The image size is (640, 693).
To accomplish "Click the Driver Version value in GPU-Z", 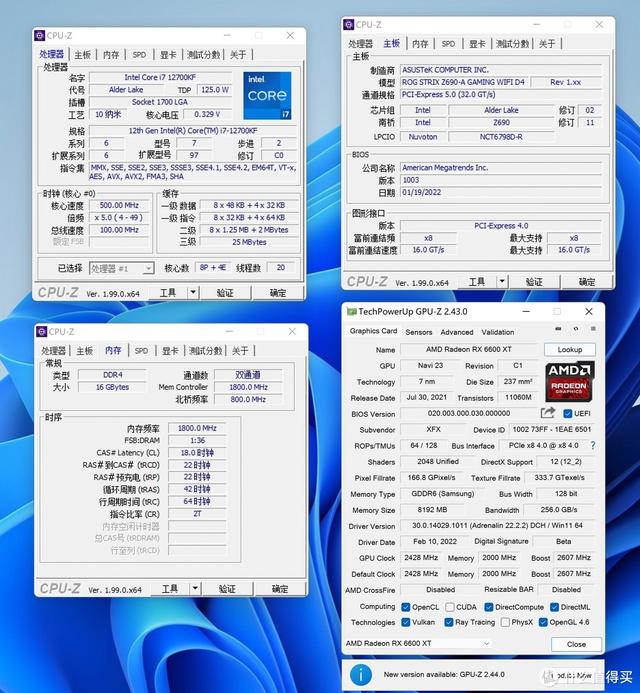I will point(497,525).
